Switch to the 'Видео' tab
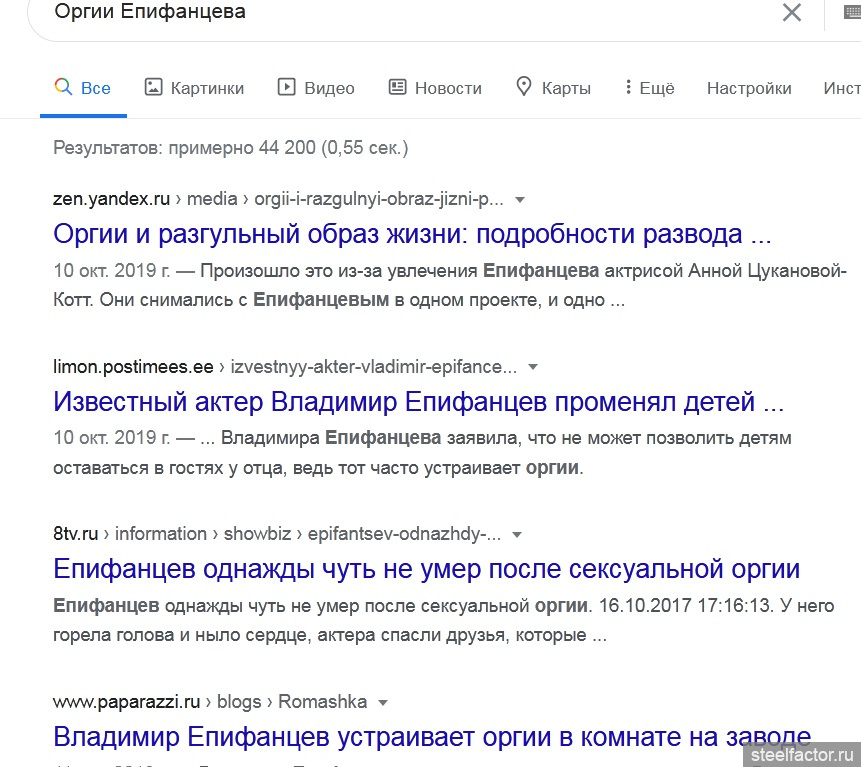The image size is (861, 767). [316, 88]
